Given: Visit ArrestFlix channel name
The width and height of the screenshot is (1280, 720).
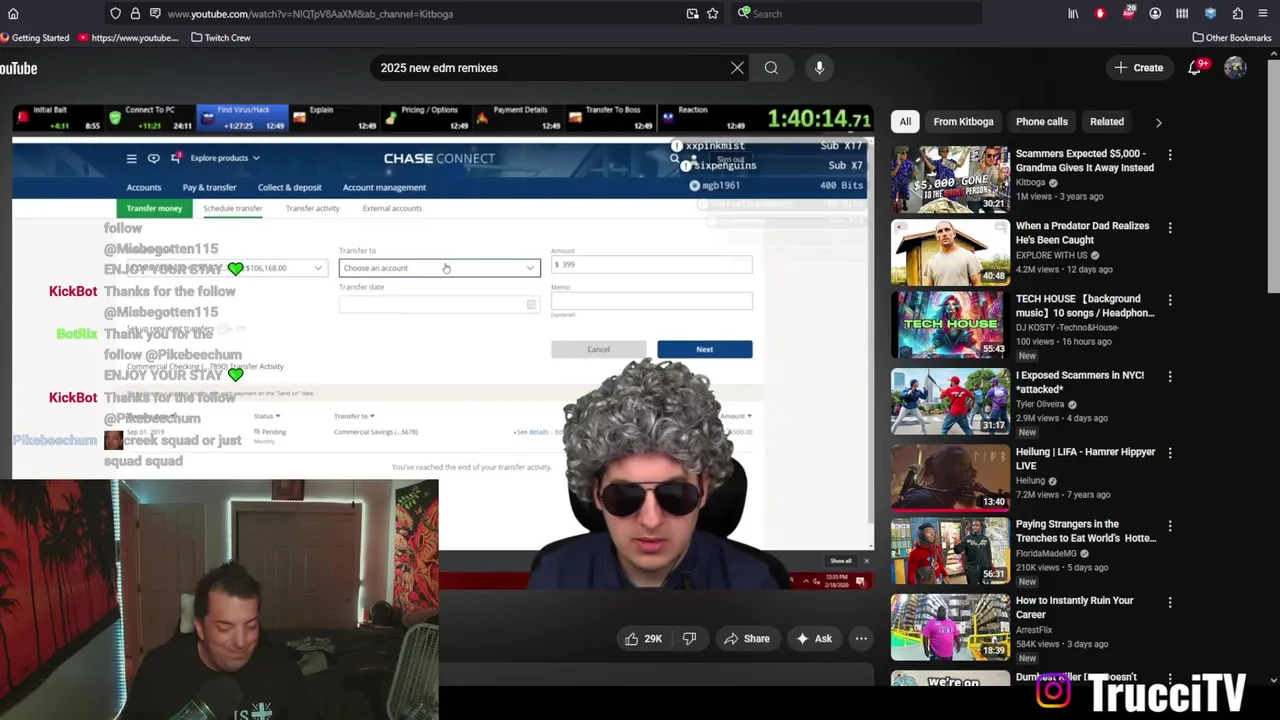Looking at the screenshot, I should click(x=1035, y=630).
